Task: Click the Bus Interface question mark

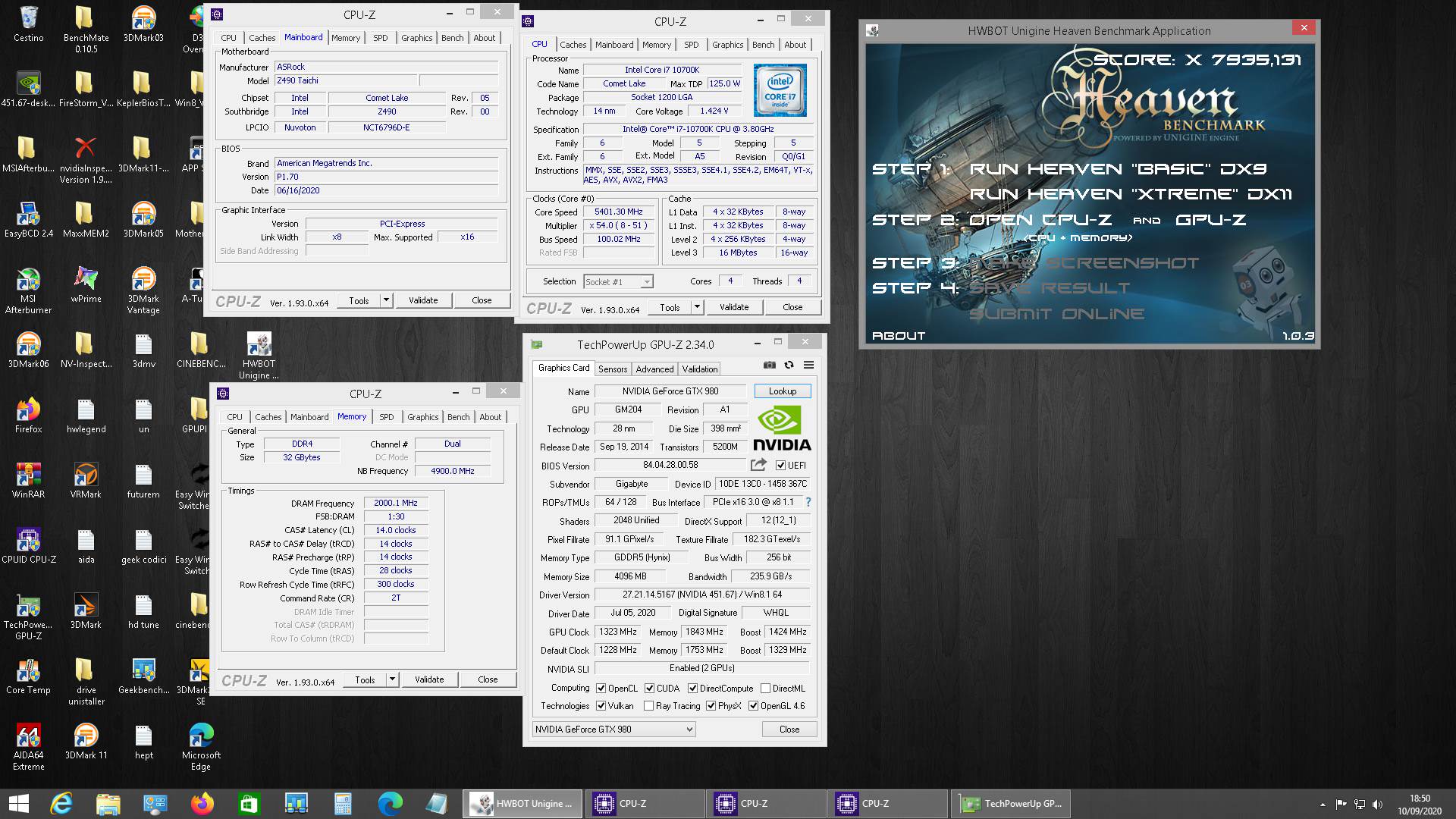Action: 808,502
